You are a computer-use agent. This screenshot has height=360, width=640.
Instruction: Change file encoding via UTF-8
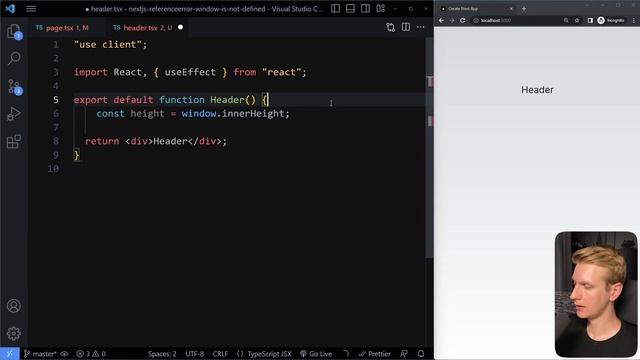coord(195,354)
